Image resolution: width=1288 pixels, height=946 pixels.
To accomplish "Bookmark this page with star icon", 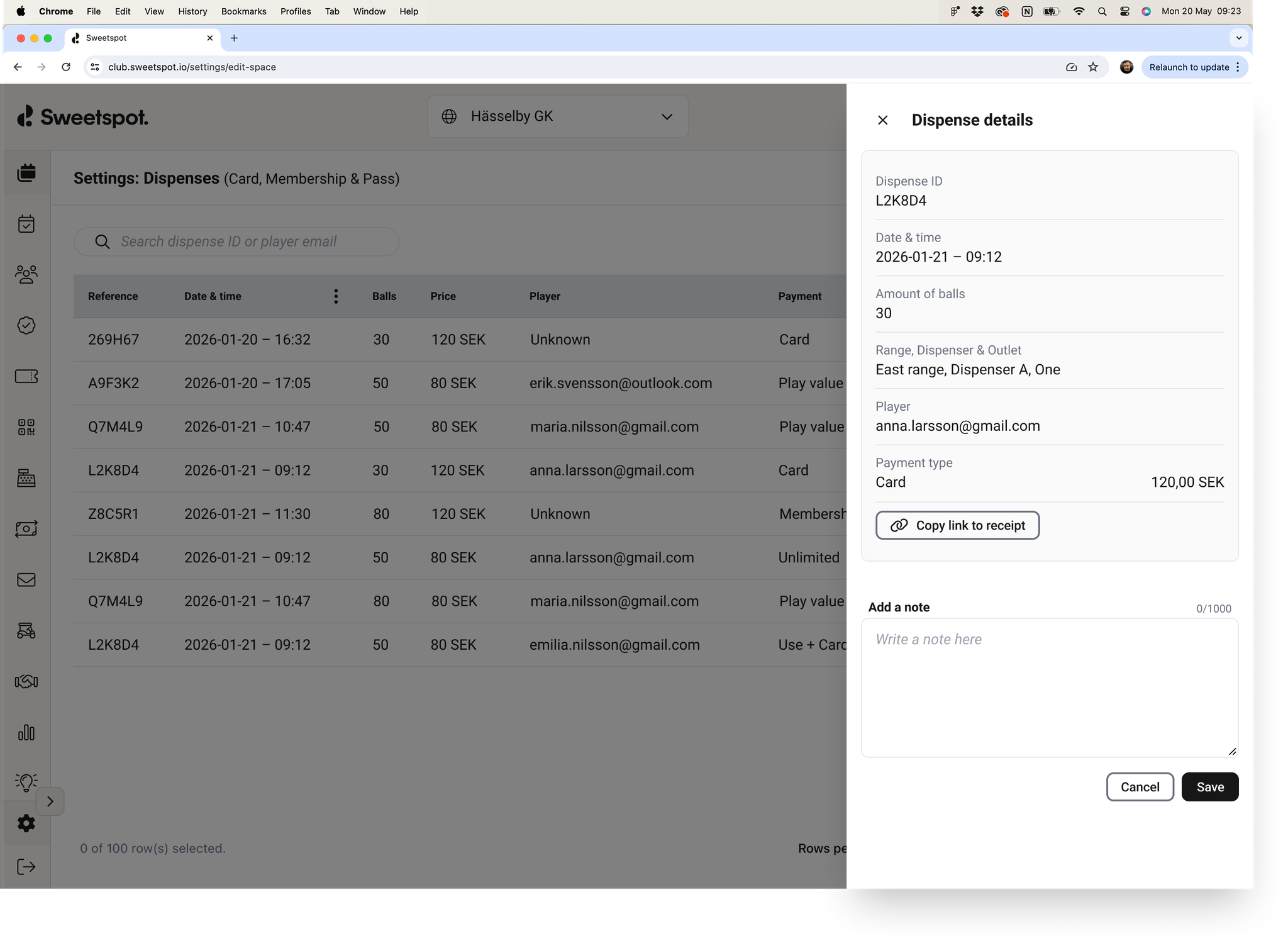I will coord(1093,67).
